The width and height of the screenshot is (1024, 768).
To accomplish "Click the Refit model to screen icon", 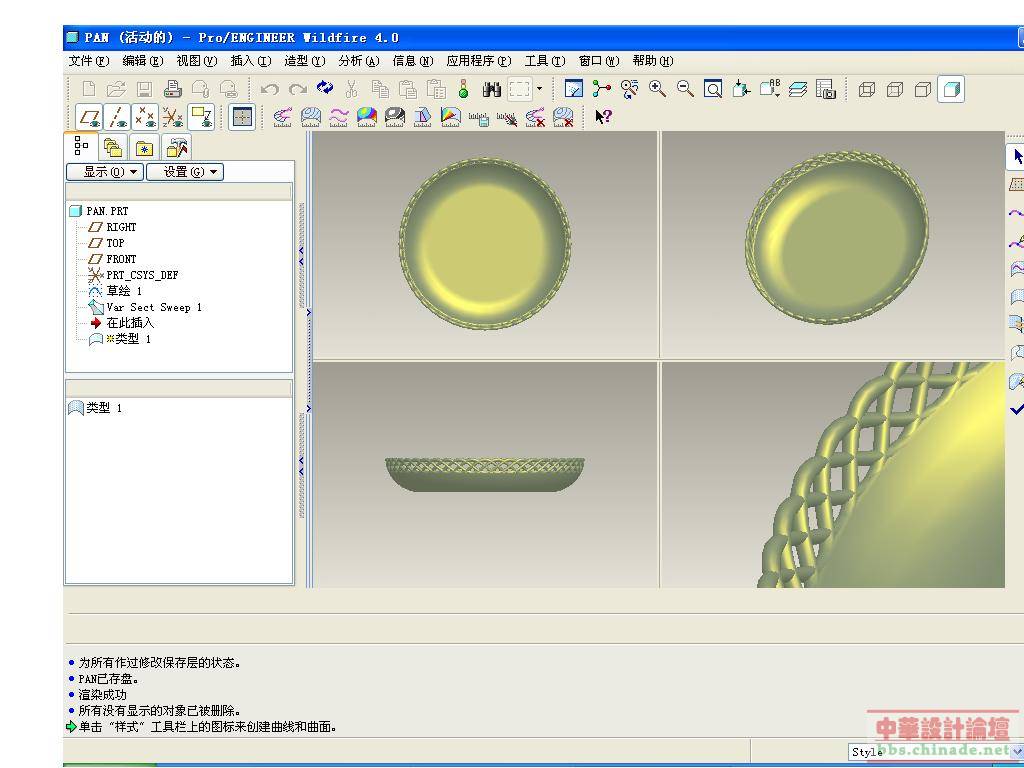I will pyautogui.click(x=713, y=89).
